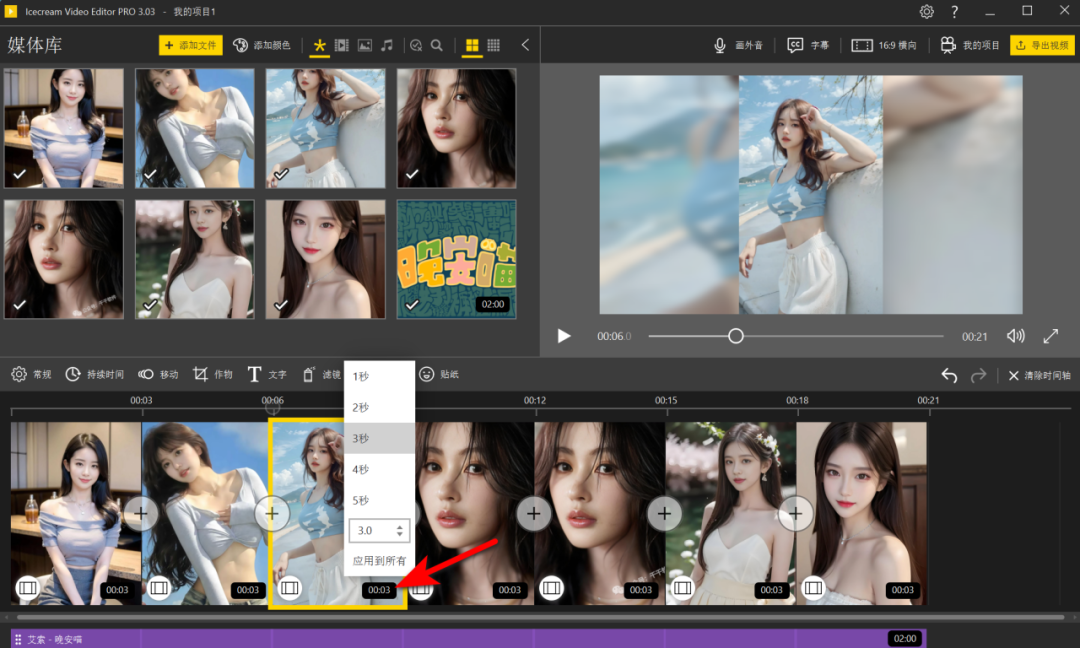Screen dimensions: 1080x648
Task: Open the 滤镜 filter tool
Action: [x=322, y=374]
